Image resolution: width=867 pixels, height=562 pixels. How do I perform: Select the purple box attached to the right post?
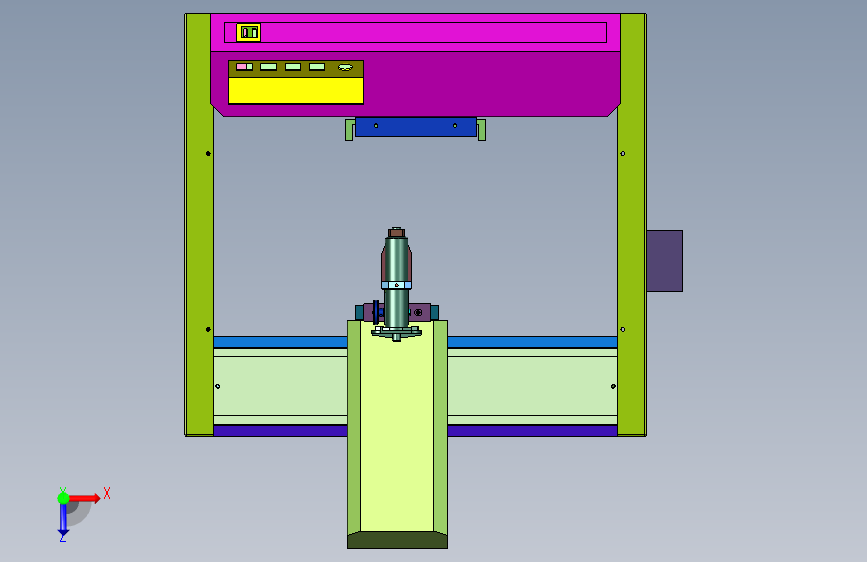point(665,261)
